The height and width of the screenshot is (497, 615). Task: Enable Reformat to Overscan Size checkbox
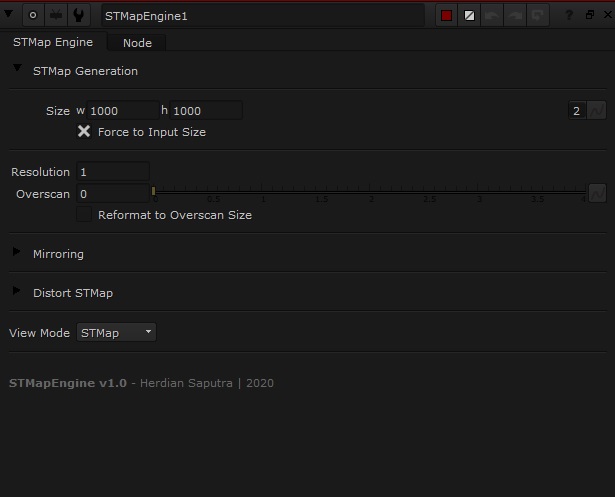(84, 215)
